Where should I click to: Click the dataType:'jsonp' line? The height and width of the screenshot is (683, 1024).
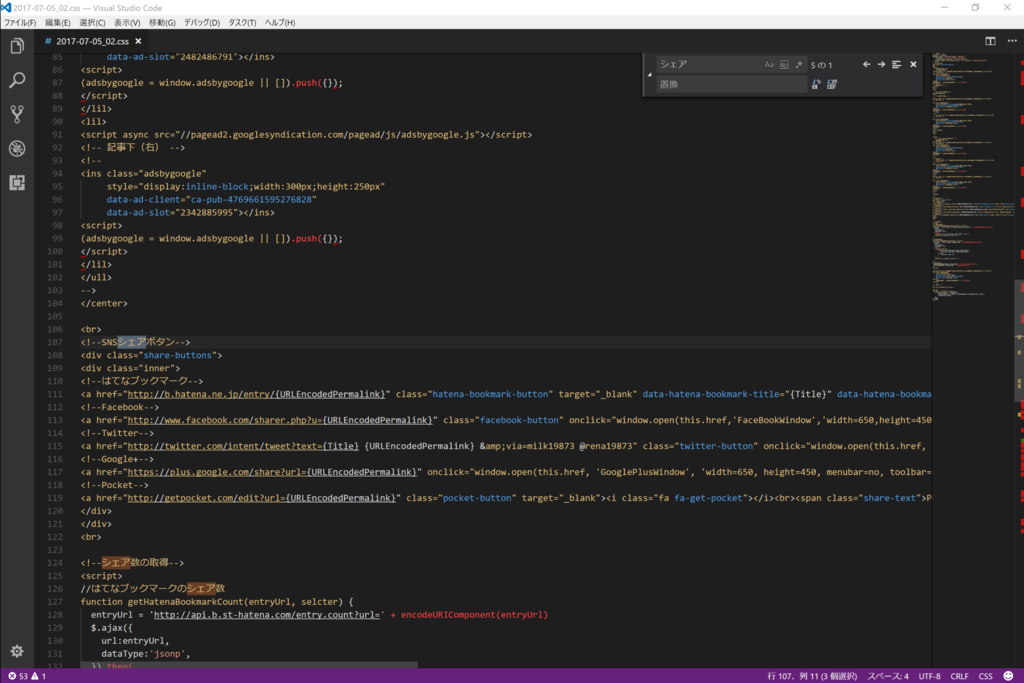point(146,654)
